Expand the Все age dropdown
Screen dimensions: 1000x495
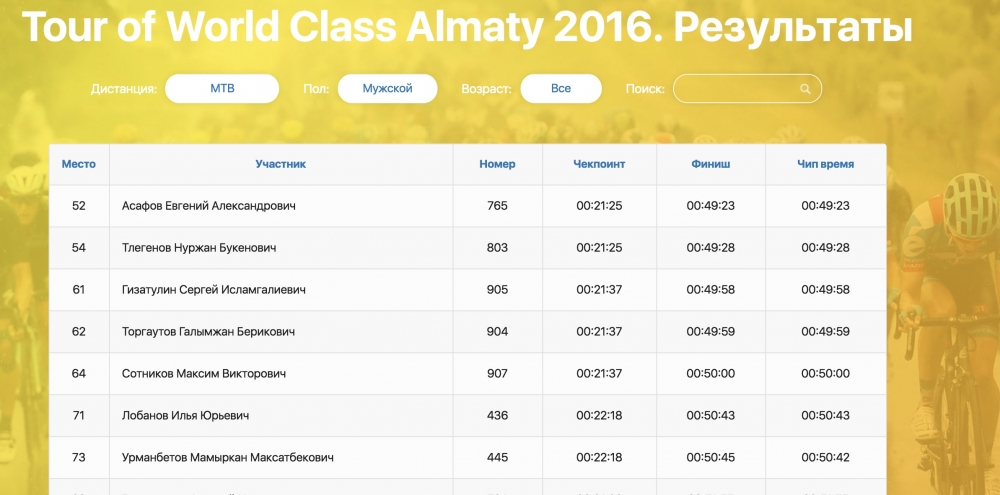pyautogui.click(x=561, y=88)
